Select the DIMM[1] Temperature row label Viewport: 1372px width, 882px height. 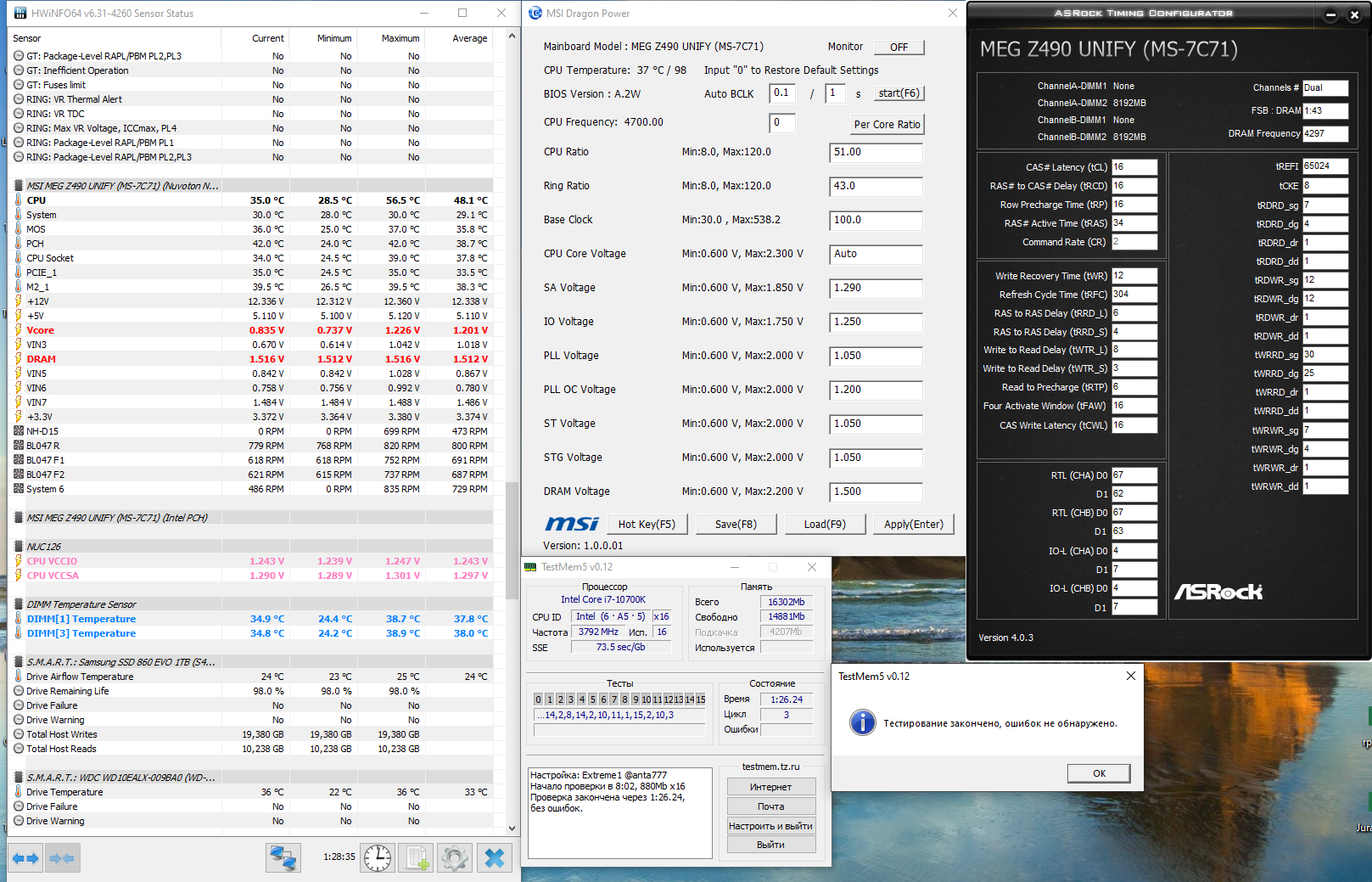coord(81,619)
